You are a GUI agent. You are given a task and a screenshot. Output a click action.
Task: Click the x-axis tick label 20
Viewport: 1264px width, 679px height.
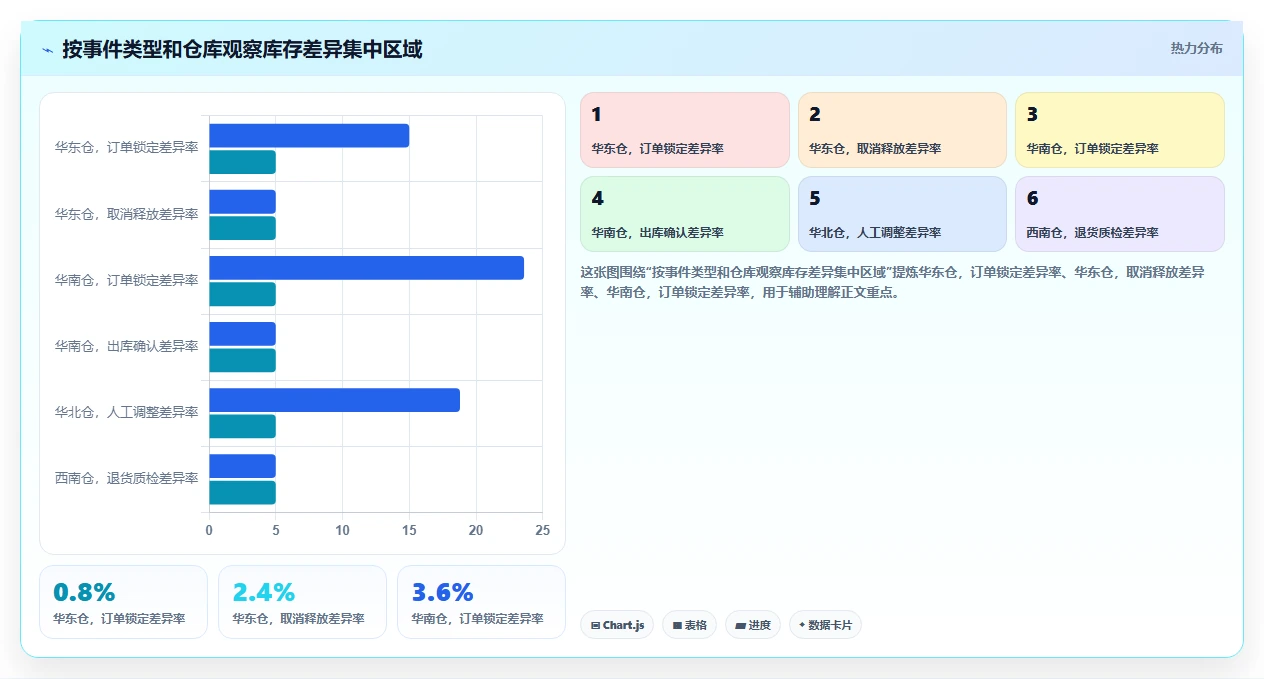(x=476, y=531)
